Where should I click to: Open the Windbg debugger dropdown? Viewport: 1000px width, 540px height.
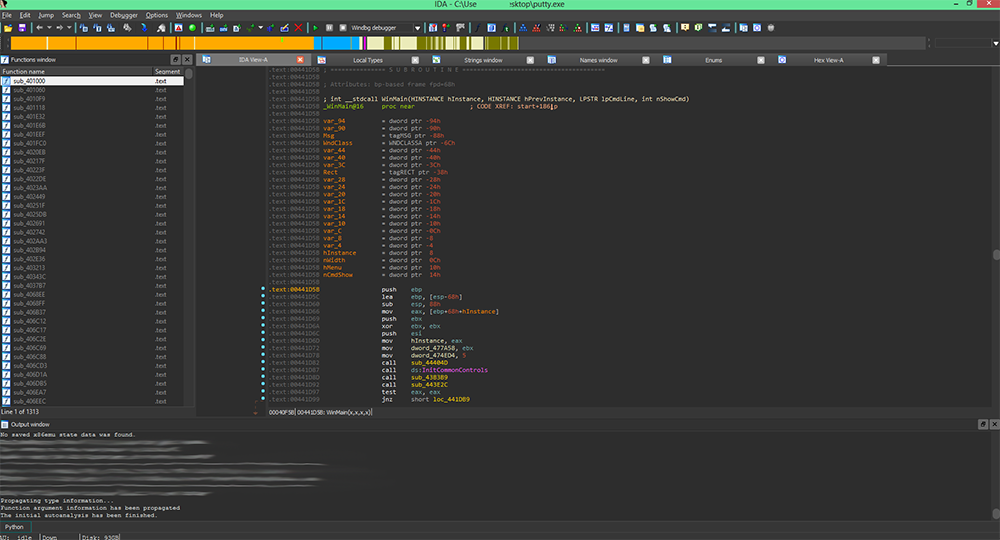(x=417, y=28)
